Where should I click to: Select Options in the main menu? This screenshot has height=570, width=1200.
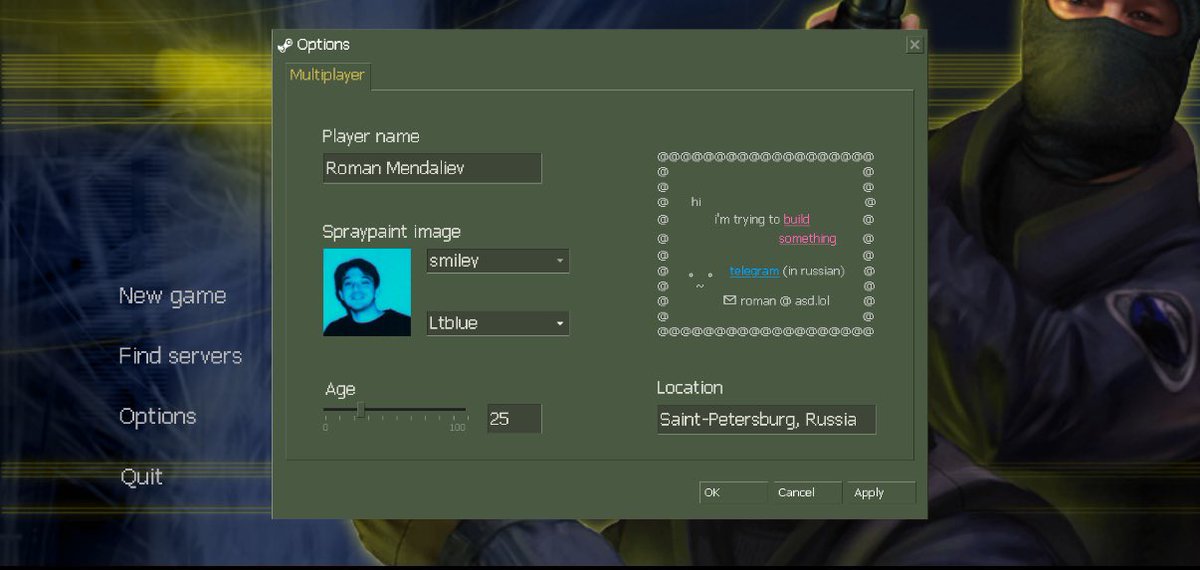[x=157, y=417]
